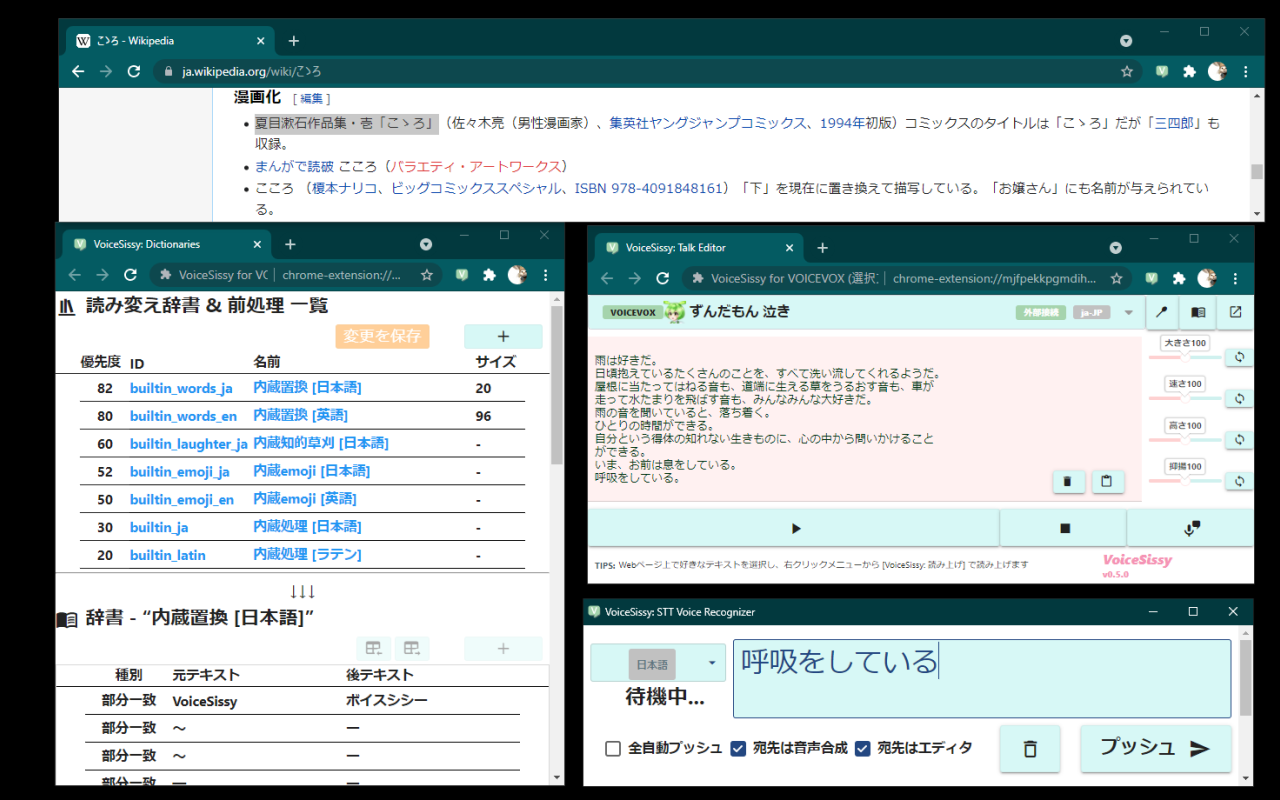The height and width of the screenshot is (800, 1280).
Task: Start playback with the Talk Editor play button
Action: (x=794, y=528)
